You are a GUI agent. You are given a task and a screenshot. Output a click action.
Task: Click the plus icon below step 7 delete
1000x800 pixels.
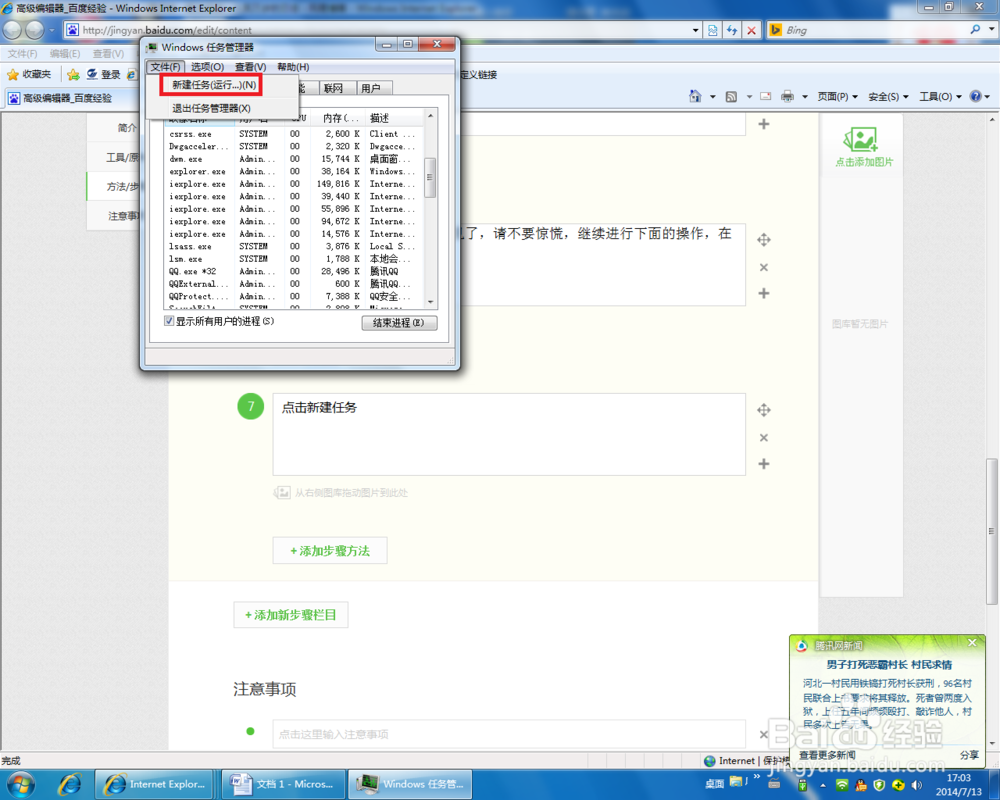[x=763, y=464]
